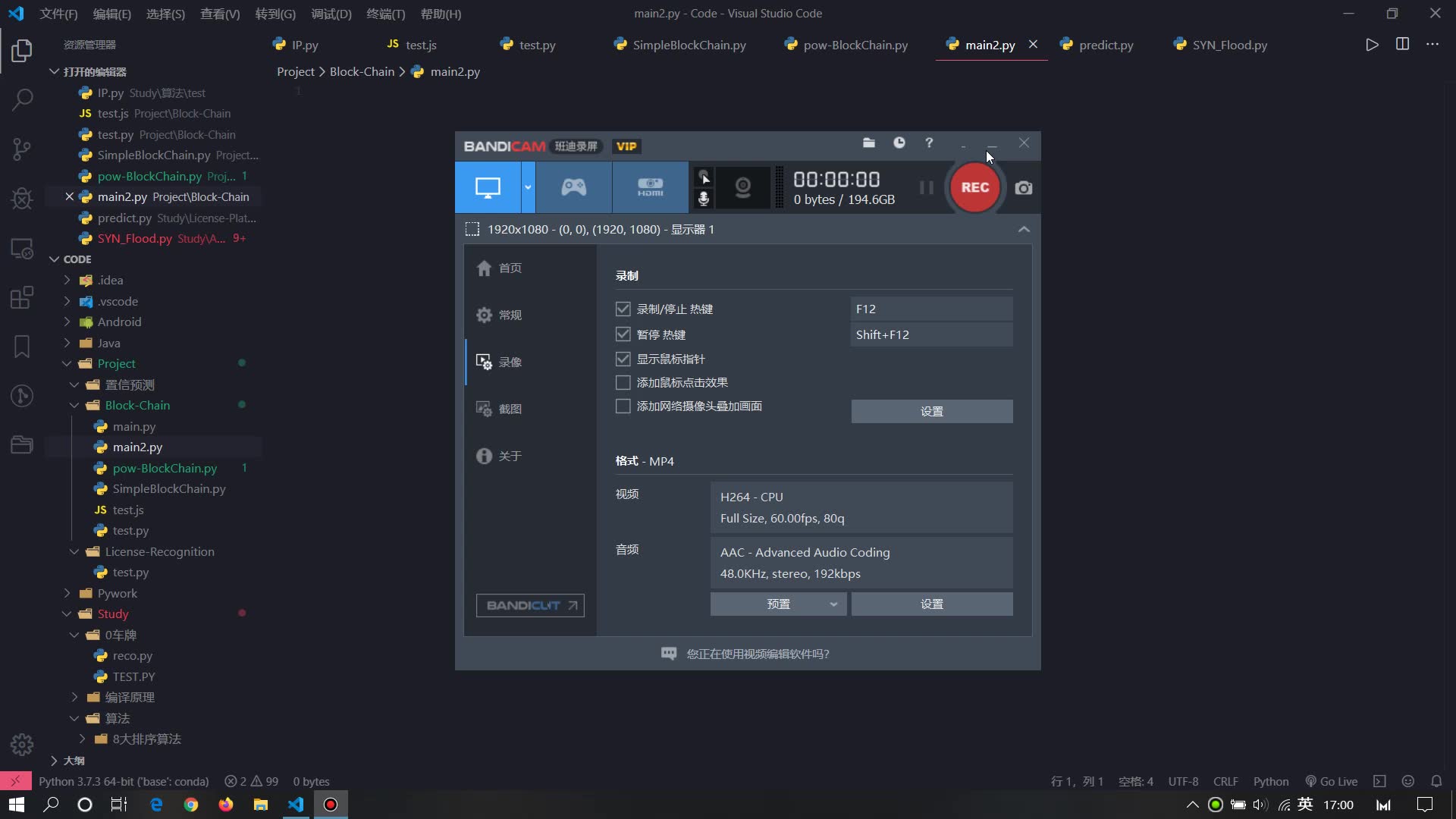Click the webcam device icon in Bandicam

[742, 187]
